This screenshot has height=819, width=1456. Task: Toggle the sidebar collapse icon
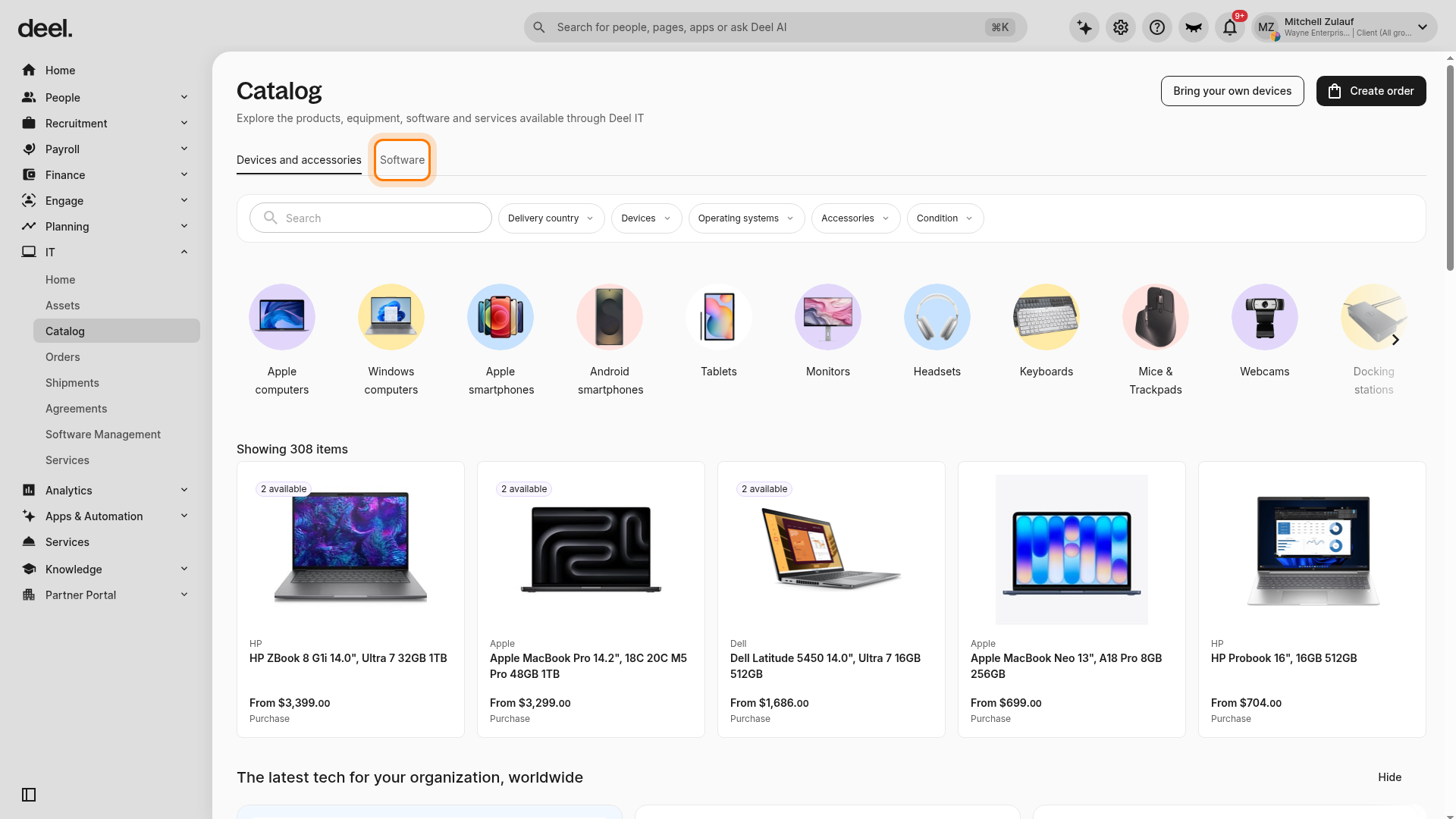pos(29,795)
